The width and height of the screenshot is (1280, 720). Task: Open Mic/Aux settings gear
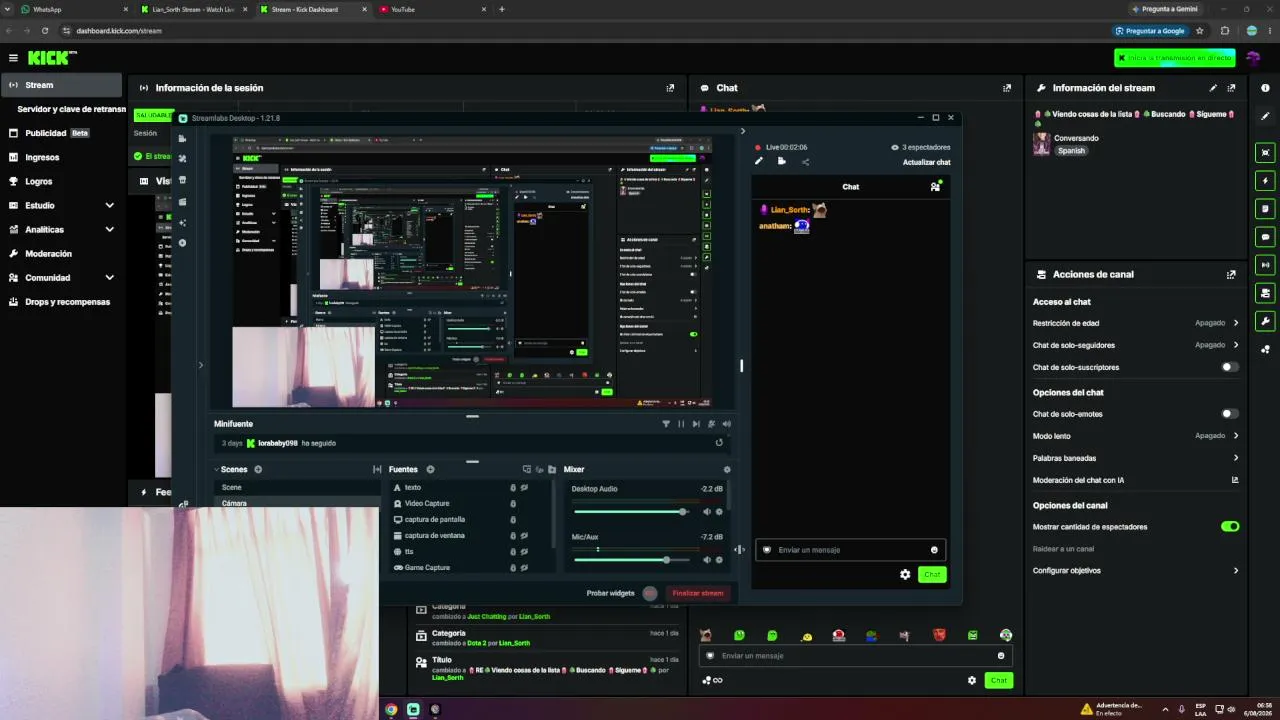(x=719, y=560)
